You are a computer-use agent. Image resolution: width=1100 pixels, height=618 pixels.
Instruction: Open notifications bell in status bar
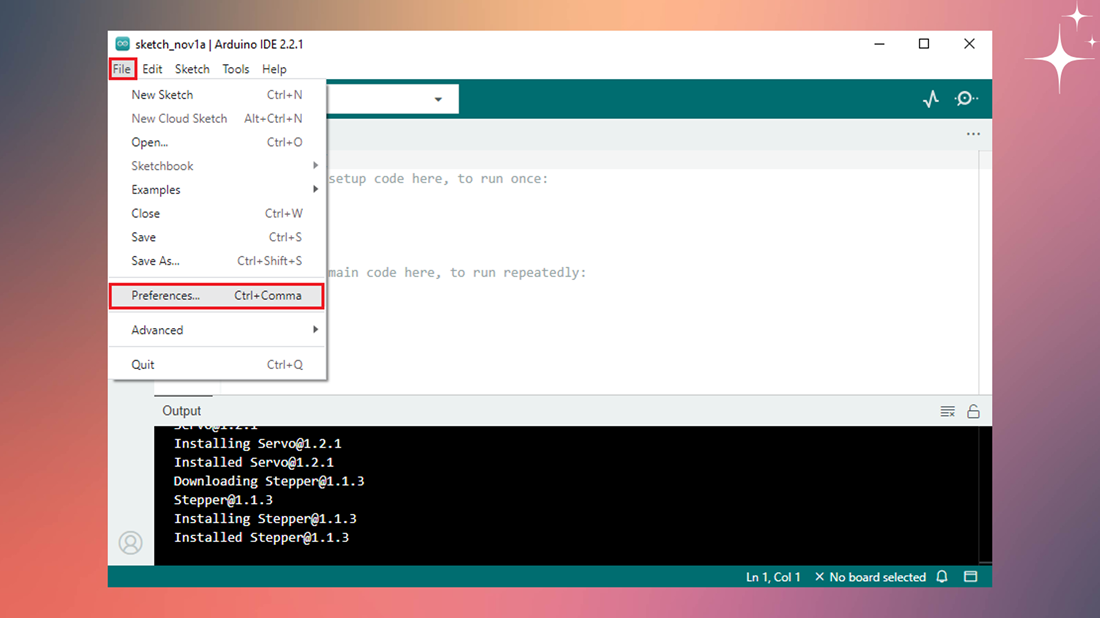(942, 577)
